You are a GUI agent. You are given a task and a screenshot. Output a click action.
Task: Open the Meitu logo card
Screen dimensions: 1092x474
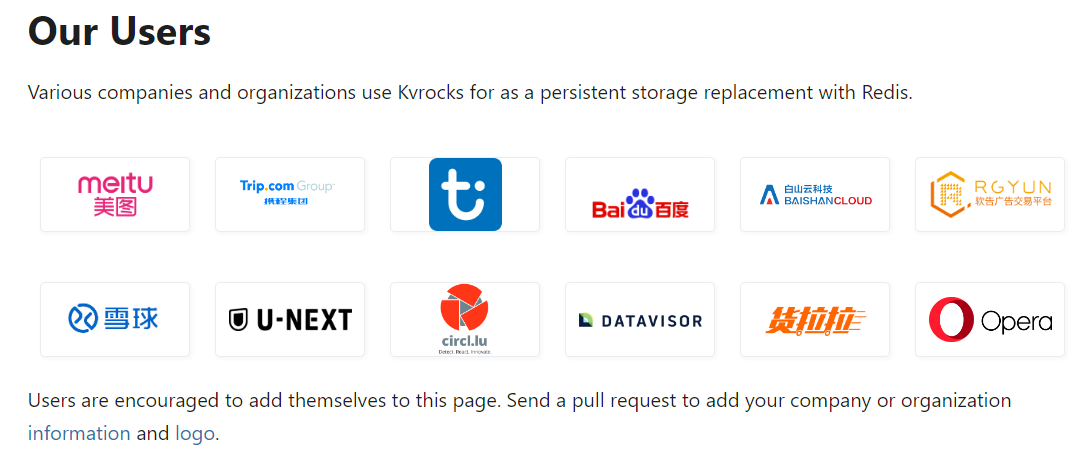click(x=115, y=194)
